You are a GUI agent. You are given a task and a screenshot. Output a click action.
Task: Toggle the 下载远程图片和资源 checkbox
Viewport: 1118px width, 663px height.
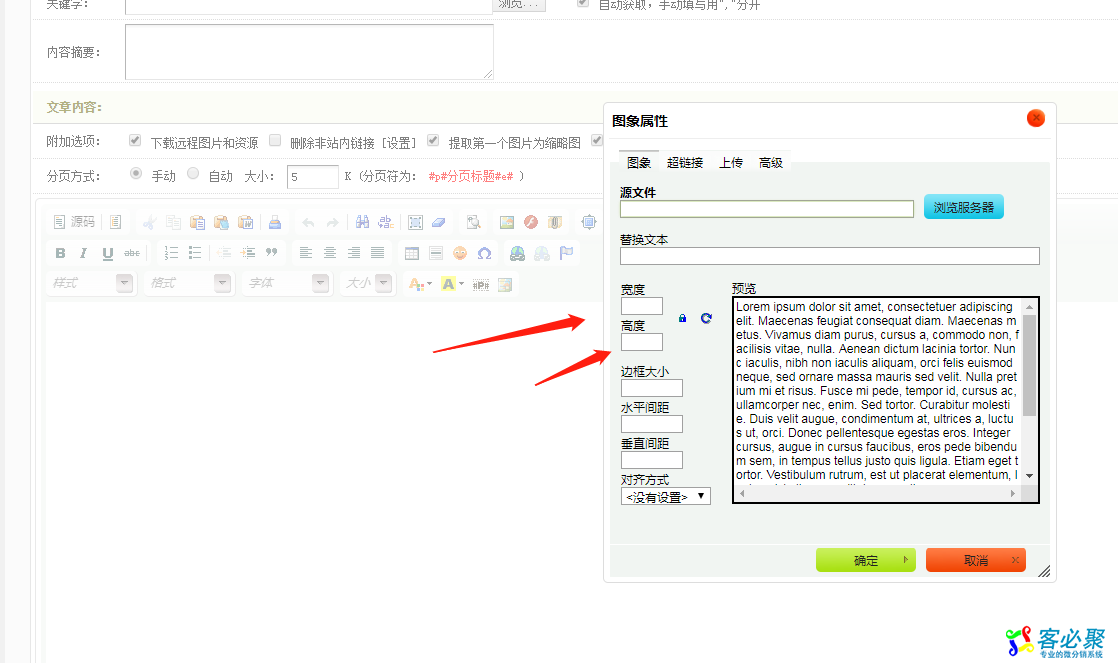135,141
